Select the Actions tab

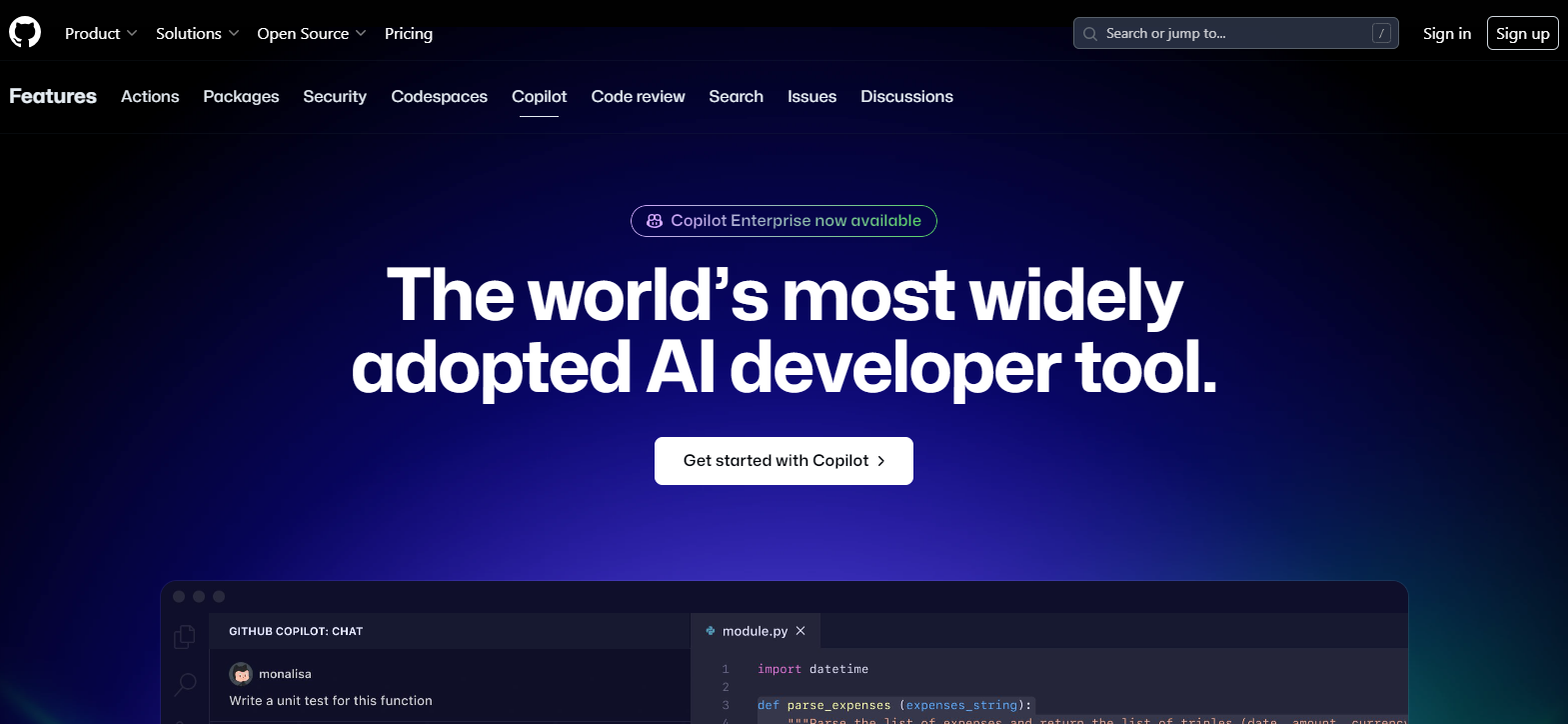(x=150, y=96)
